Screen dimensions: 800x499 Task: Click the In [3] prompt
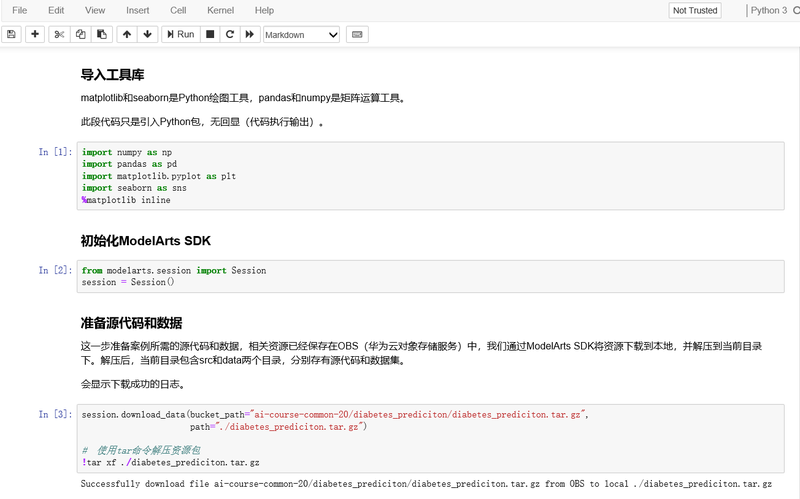(56, 414)
